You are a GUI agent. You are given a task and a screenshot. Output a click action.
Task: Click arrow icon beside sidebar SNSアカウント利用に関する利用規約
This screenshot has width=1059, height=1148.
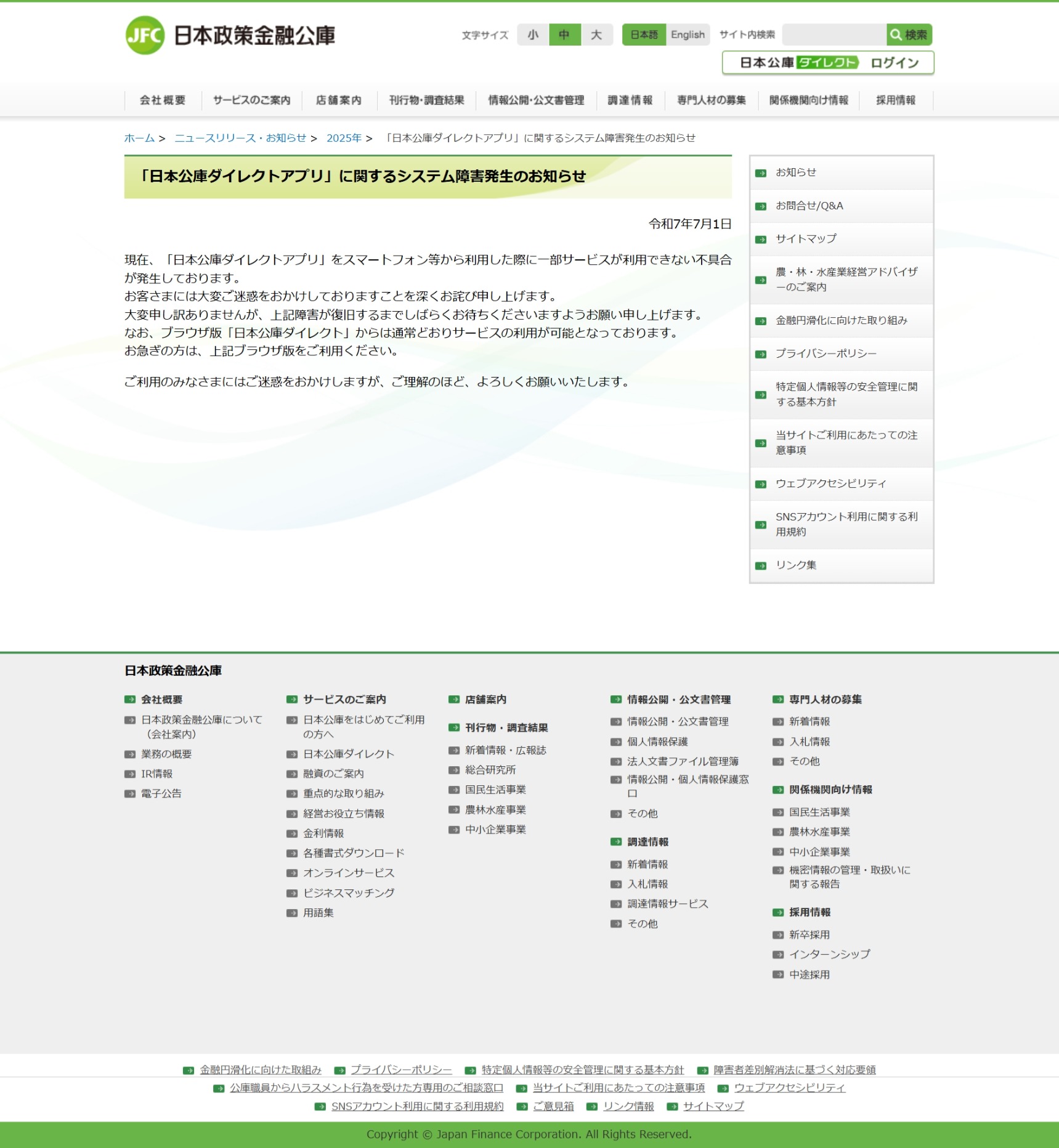pyautogui.click(x=761, y=525)
